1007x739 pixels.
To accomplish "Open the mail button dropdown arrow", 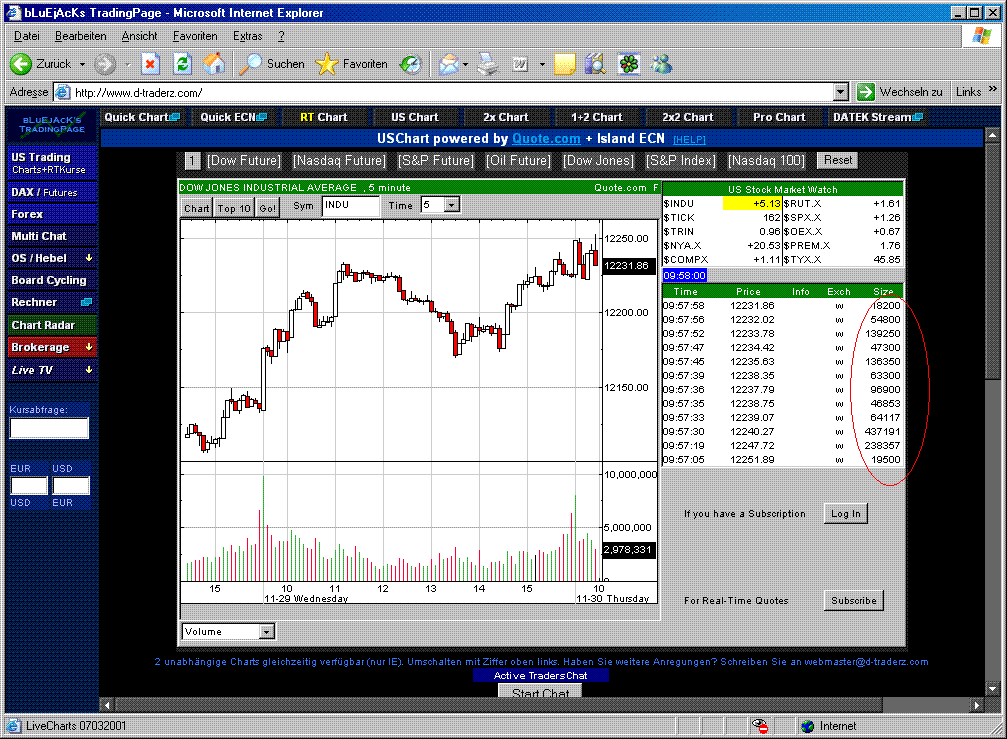I will pyautogui.click(x=466, y=64).
